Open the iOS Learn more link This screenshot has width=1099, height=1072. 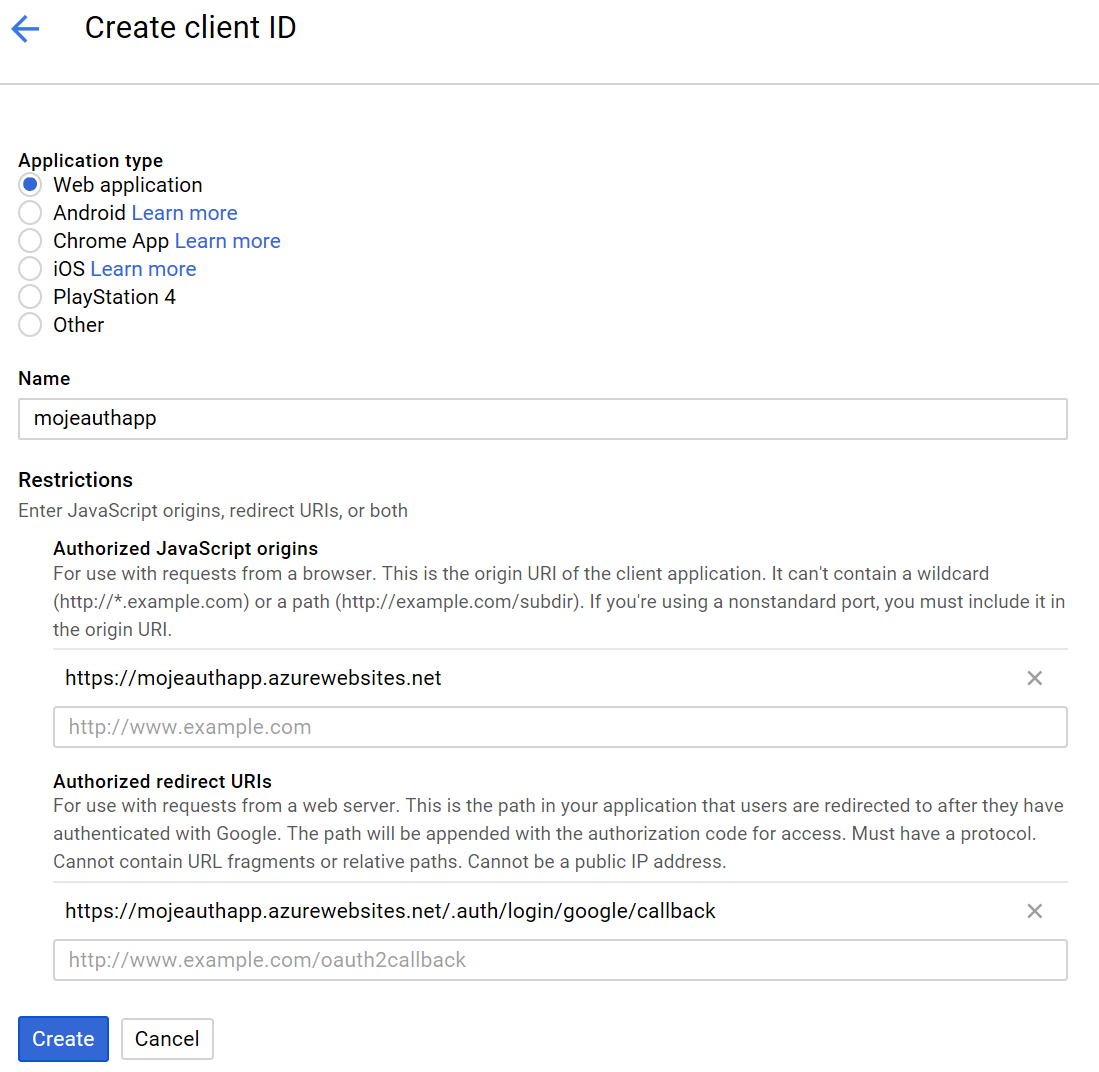143,269
